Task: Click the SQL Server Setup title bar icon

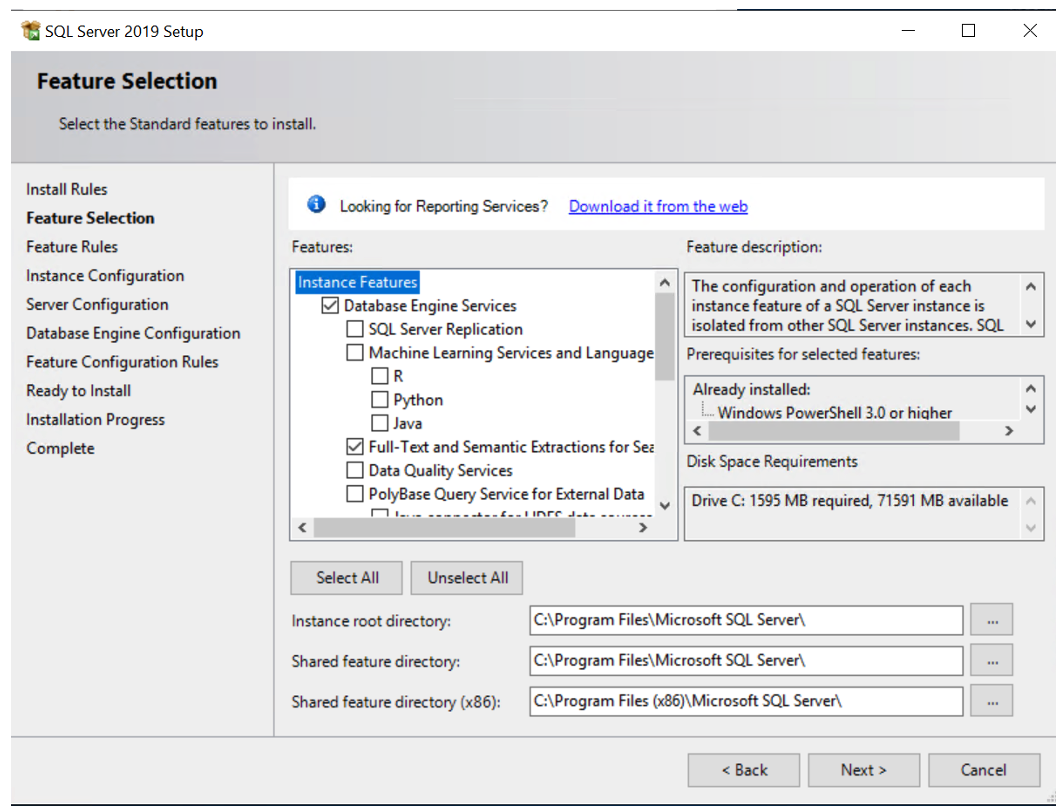Action: tap(31, 31)
